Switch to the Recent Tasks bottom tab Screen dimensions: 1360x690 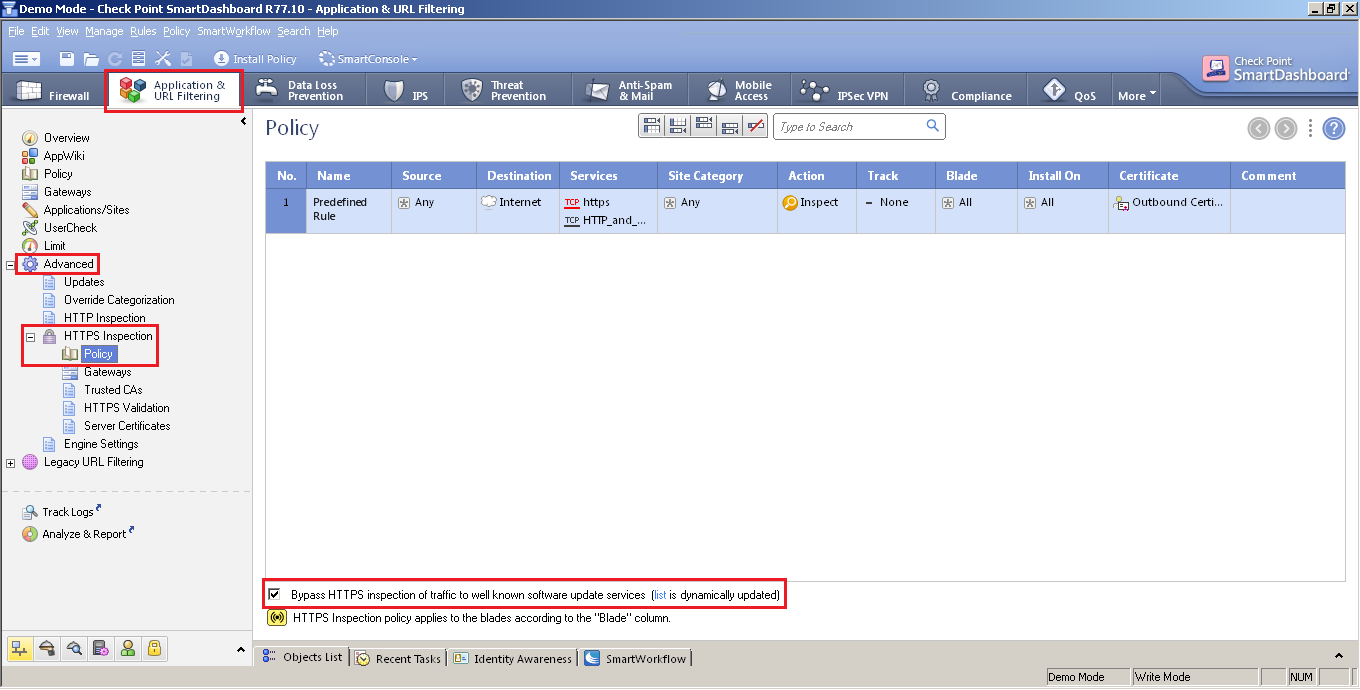click(398, 659)
